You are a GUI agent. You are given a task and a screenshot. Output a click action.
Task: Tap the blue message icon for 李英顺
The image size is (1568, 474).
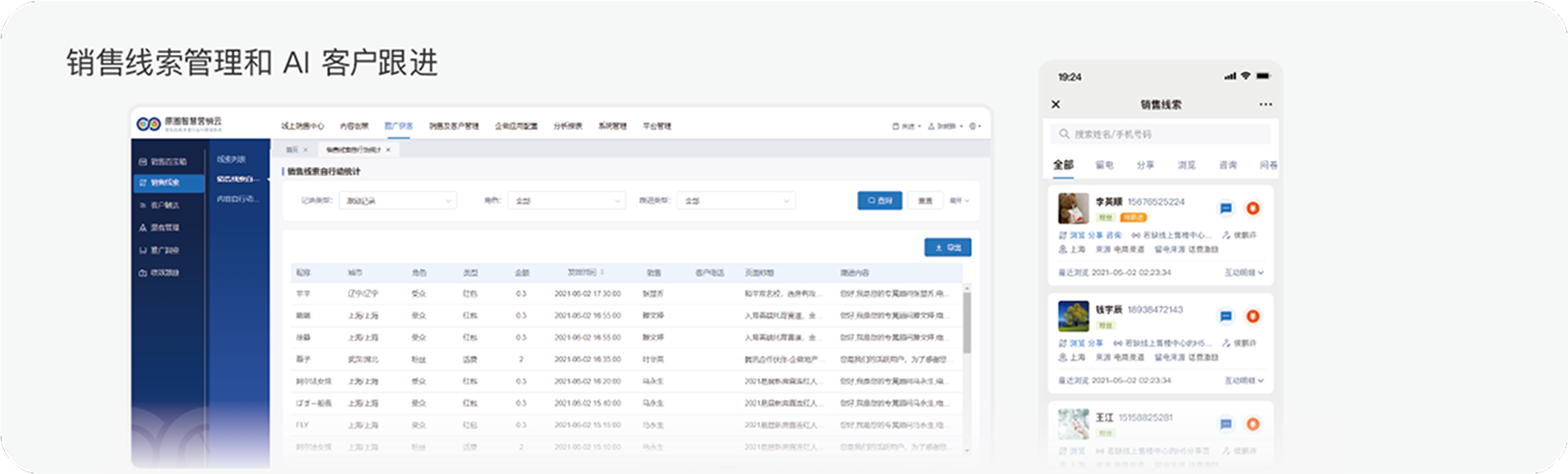click(1225, 208)
